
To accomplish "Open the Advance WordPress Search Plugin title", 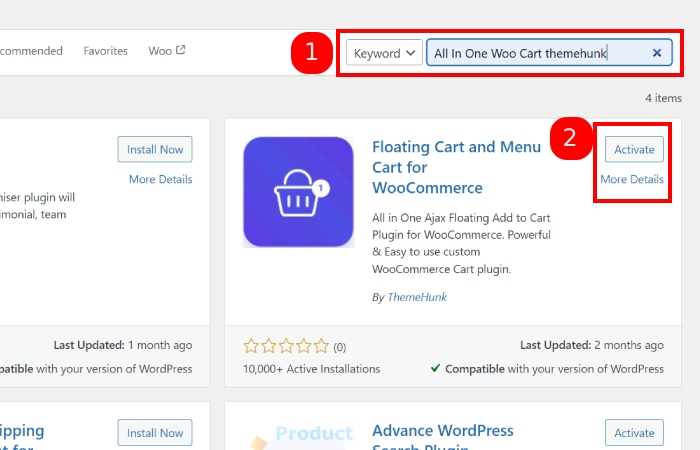I will click(x=443, y=437).
